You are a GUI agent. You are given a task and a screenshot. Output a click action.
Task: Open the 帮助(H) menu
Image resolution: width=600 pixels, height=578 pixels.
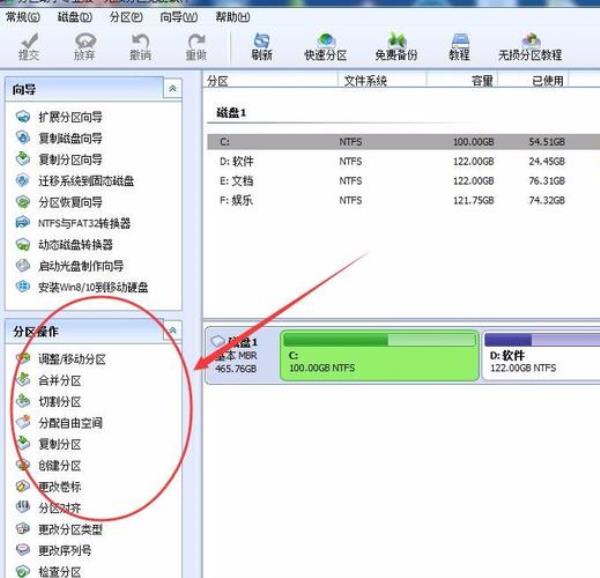(x=233, y=17)
